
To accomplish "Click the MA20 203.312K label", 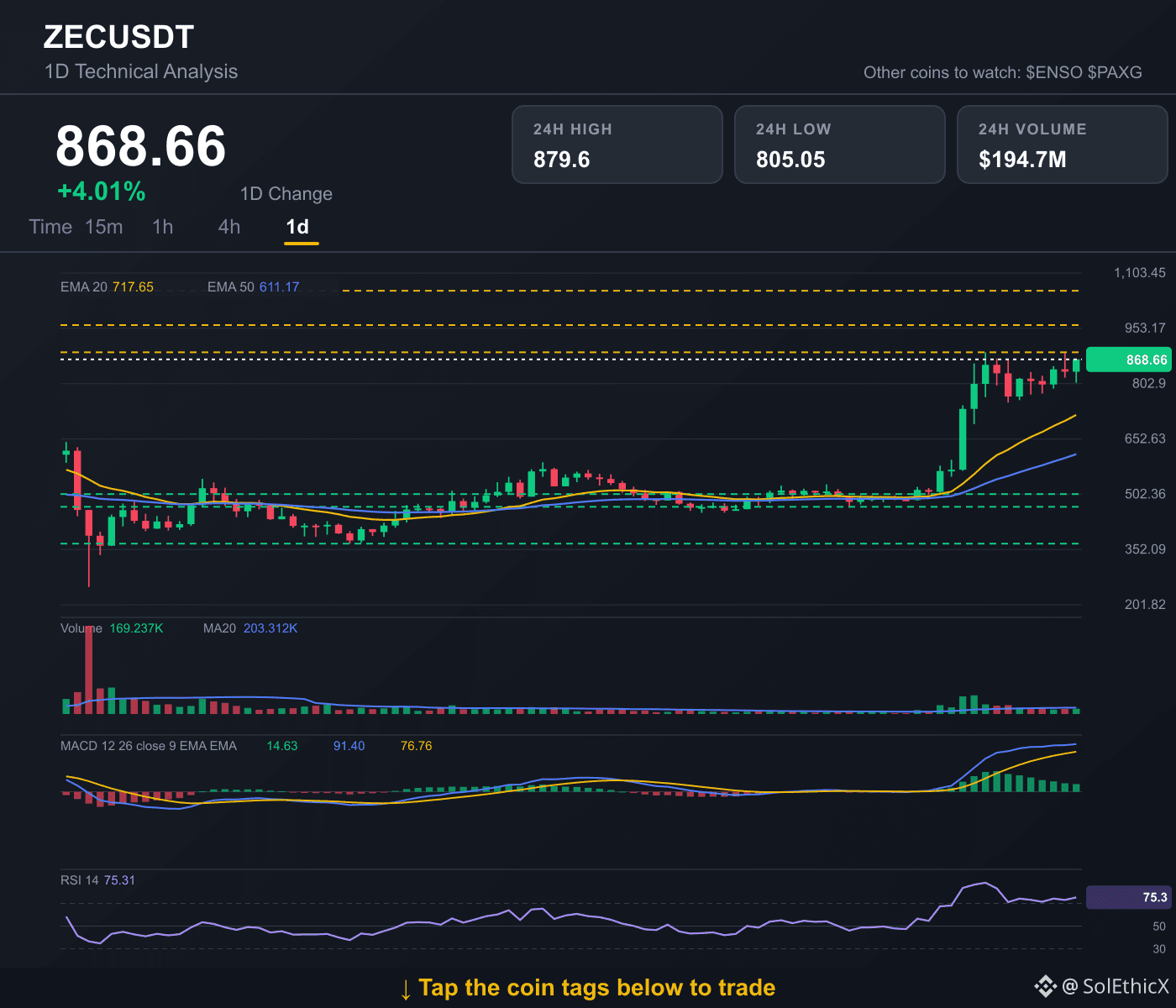I will (x=250, y=628).
